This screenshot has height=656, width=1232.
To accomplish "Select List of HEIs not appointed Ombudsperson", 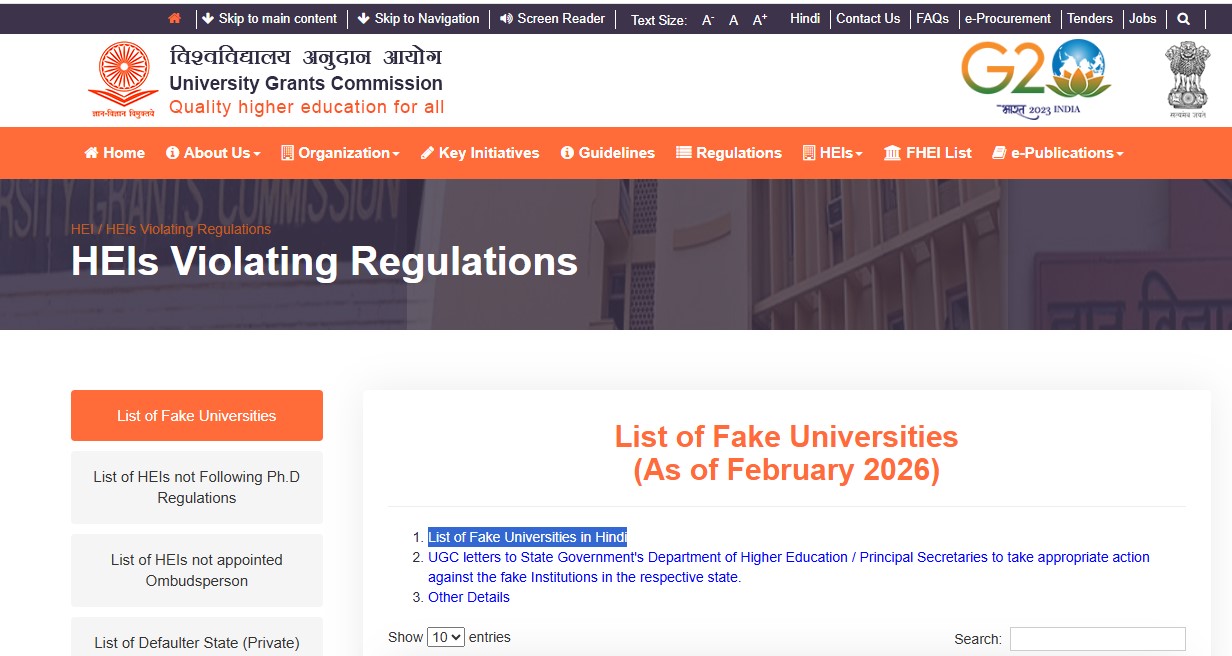I will point(196,571).
